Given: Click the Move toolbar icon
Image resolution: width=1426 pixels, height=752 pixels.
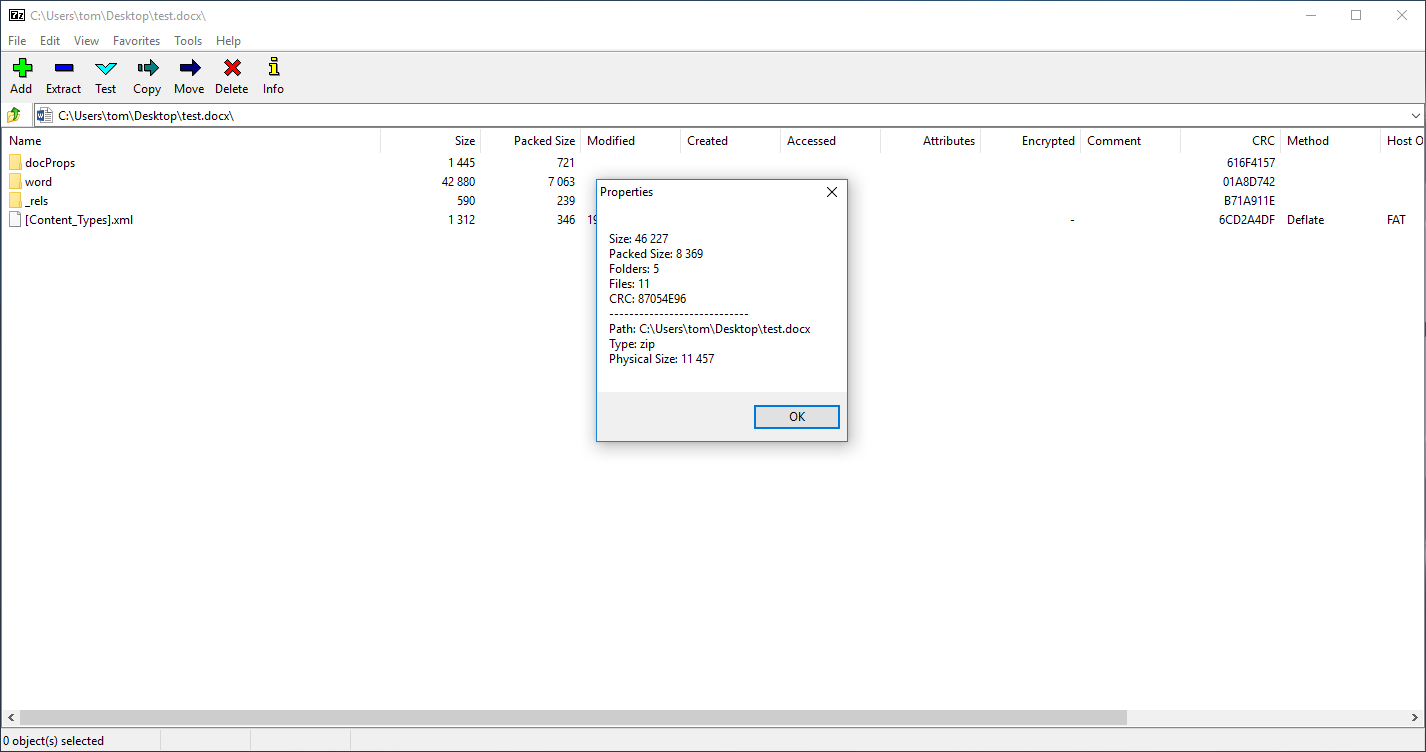Looking at the screenshot, I should pyautogui.click(x=189, y=68).
